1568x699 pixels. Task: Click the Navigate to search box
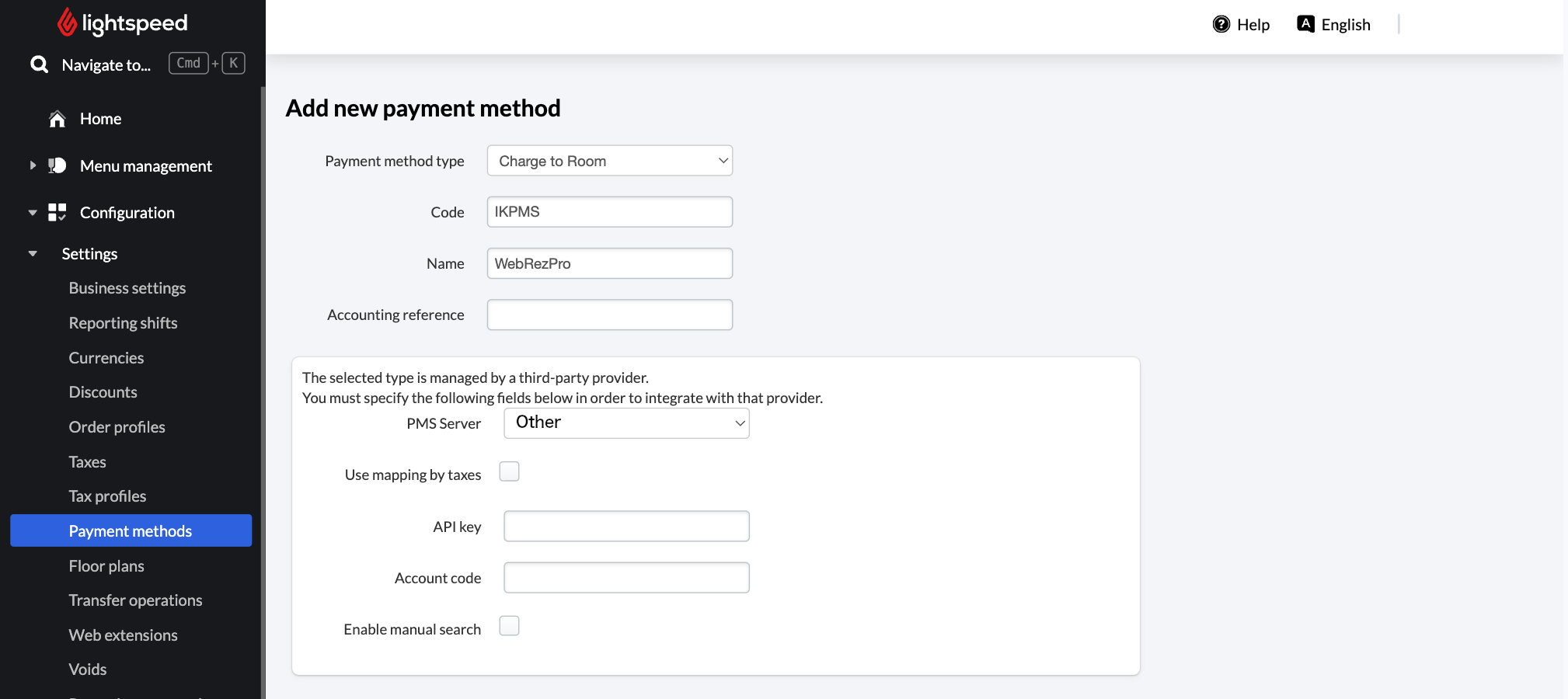point(106,65)
